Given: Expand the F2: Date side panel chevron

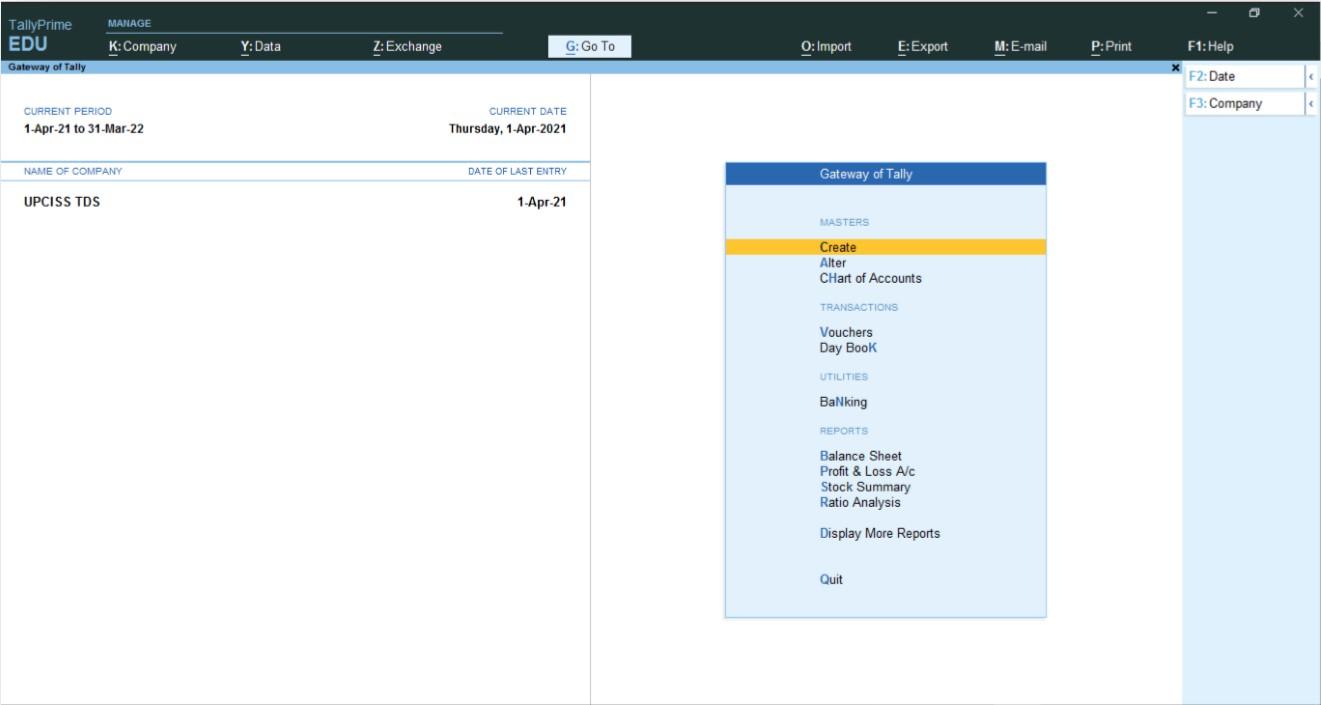Looking at the screenshot, I should [x=1312, y=75].
